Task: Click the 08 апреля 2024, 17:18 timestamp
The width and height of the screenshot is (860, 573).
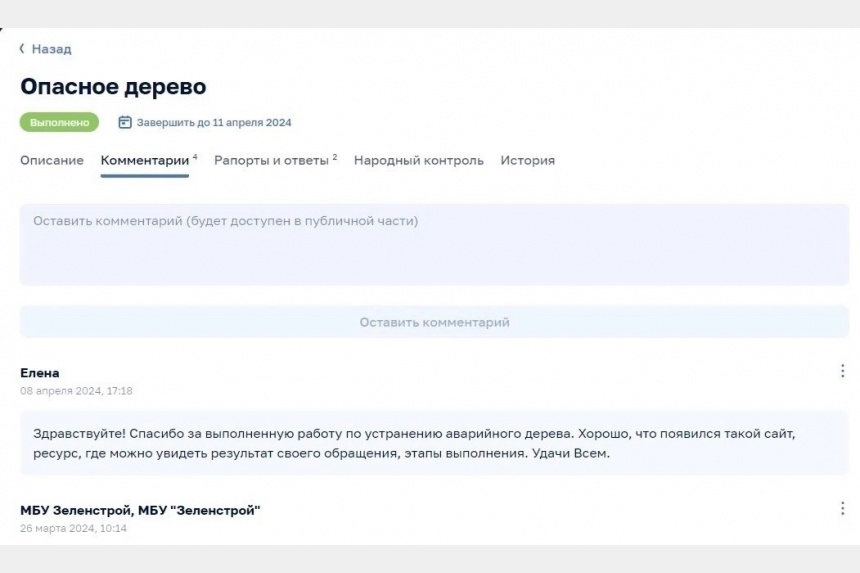Action: point(76,391)
